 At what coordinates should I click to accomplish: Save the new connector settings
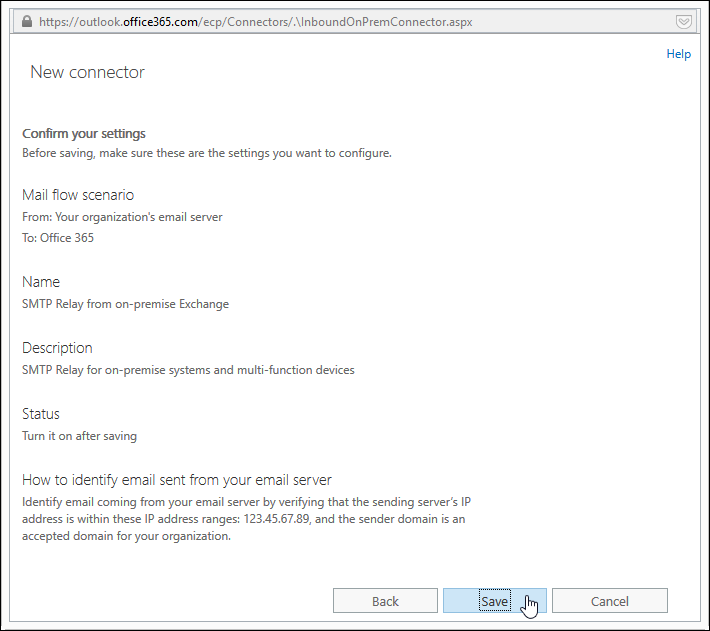tap(494, 601)
